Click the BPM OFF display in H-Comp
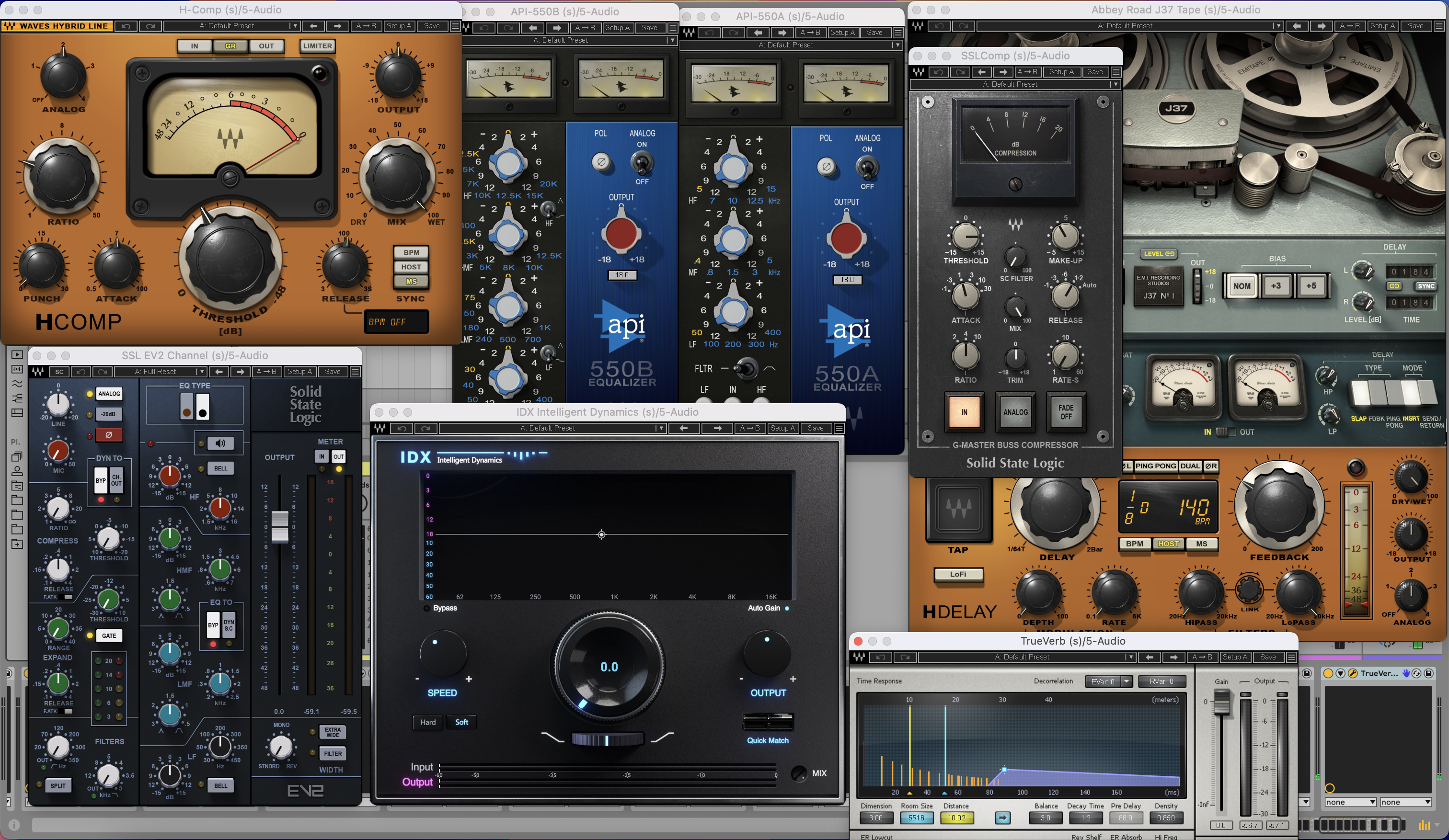This screenshot has height=840, width=1449. point(396,322)
